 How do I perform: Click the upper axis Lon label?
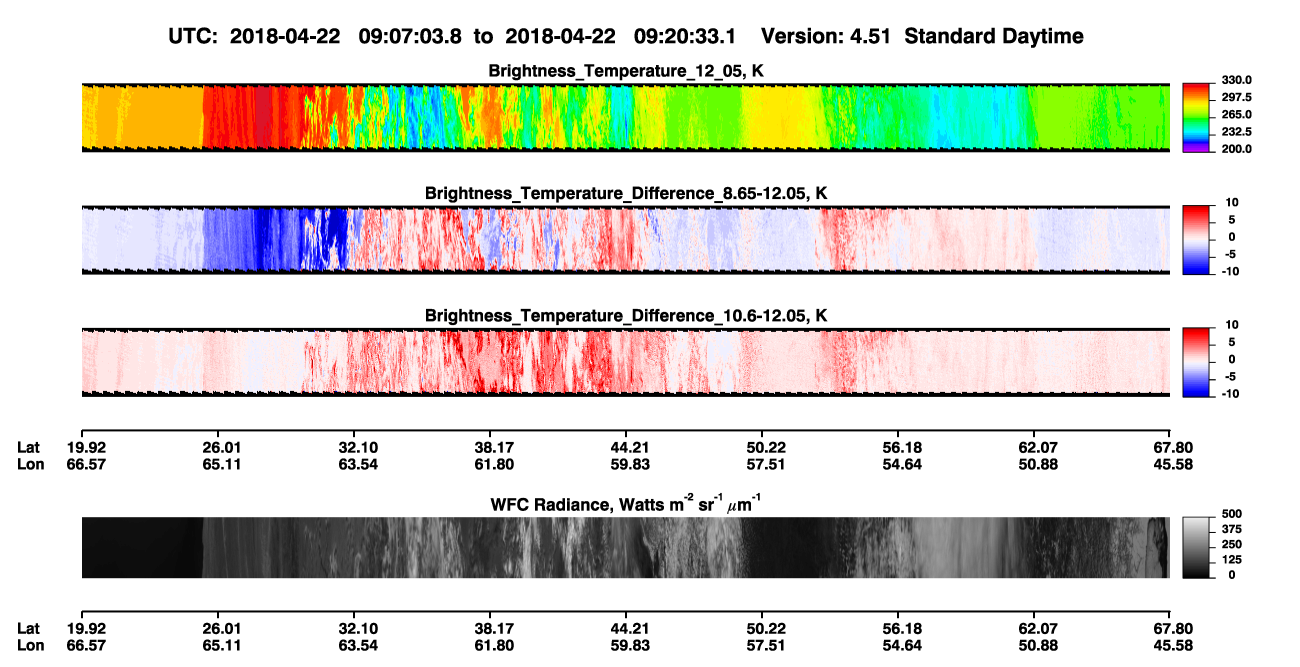click(30, 463)
